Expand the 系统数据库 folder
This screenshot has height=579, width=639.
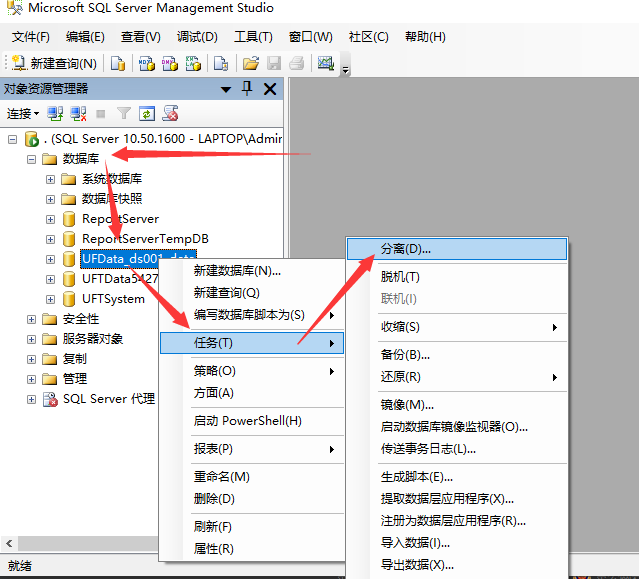tap(50, 179)
